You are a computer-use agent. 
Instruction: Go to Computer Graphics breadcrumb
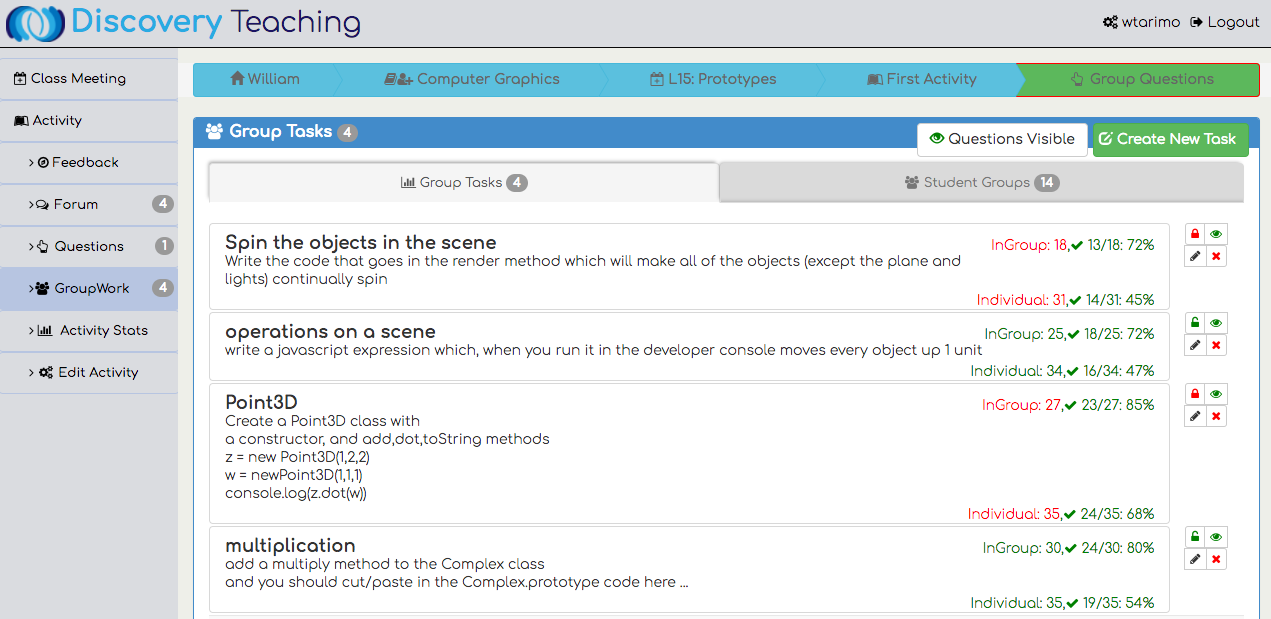click(472, 79)
